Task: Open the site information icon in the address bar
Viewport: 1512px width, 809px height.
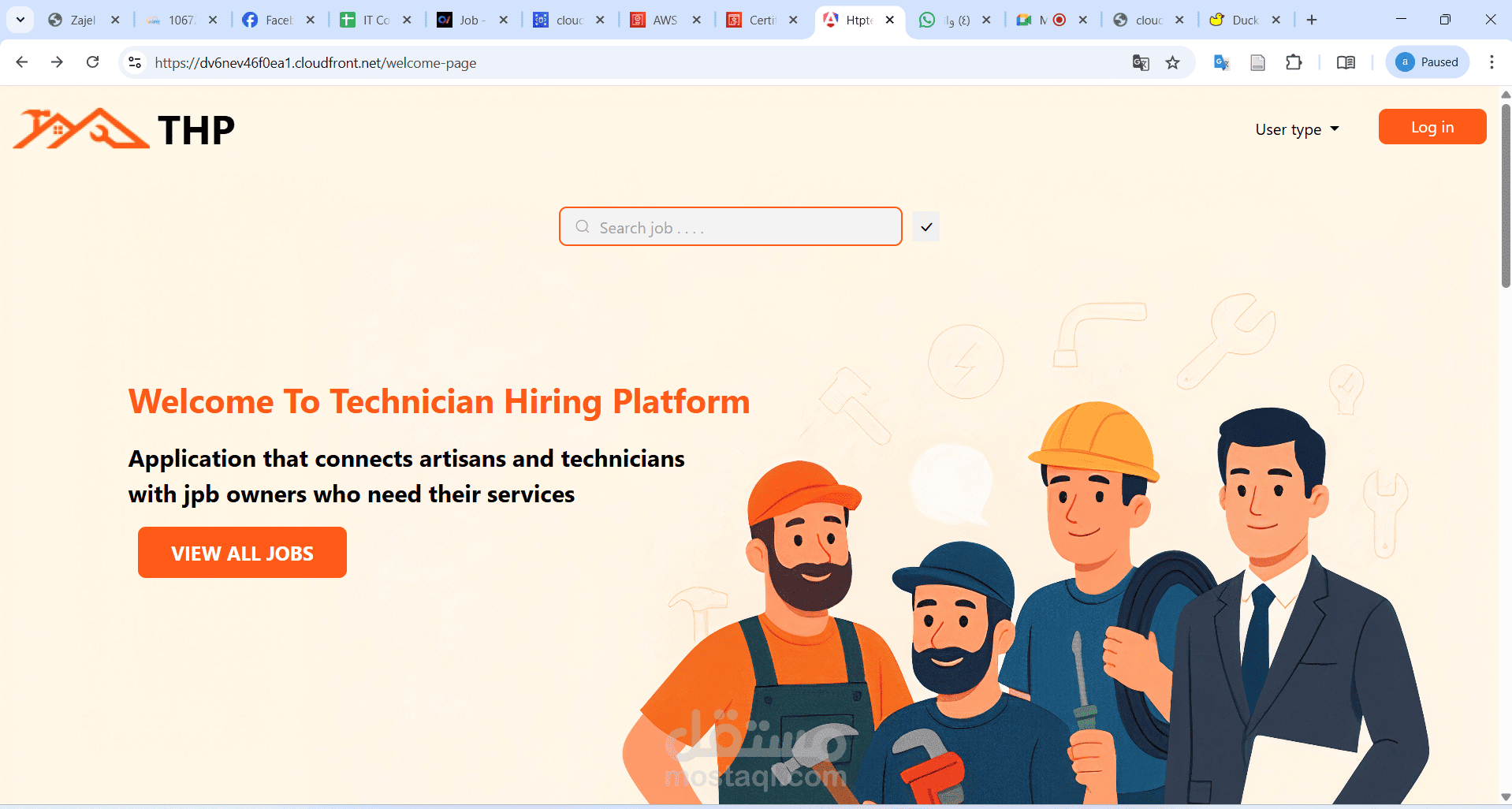Action: tap(135, 62)
